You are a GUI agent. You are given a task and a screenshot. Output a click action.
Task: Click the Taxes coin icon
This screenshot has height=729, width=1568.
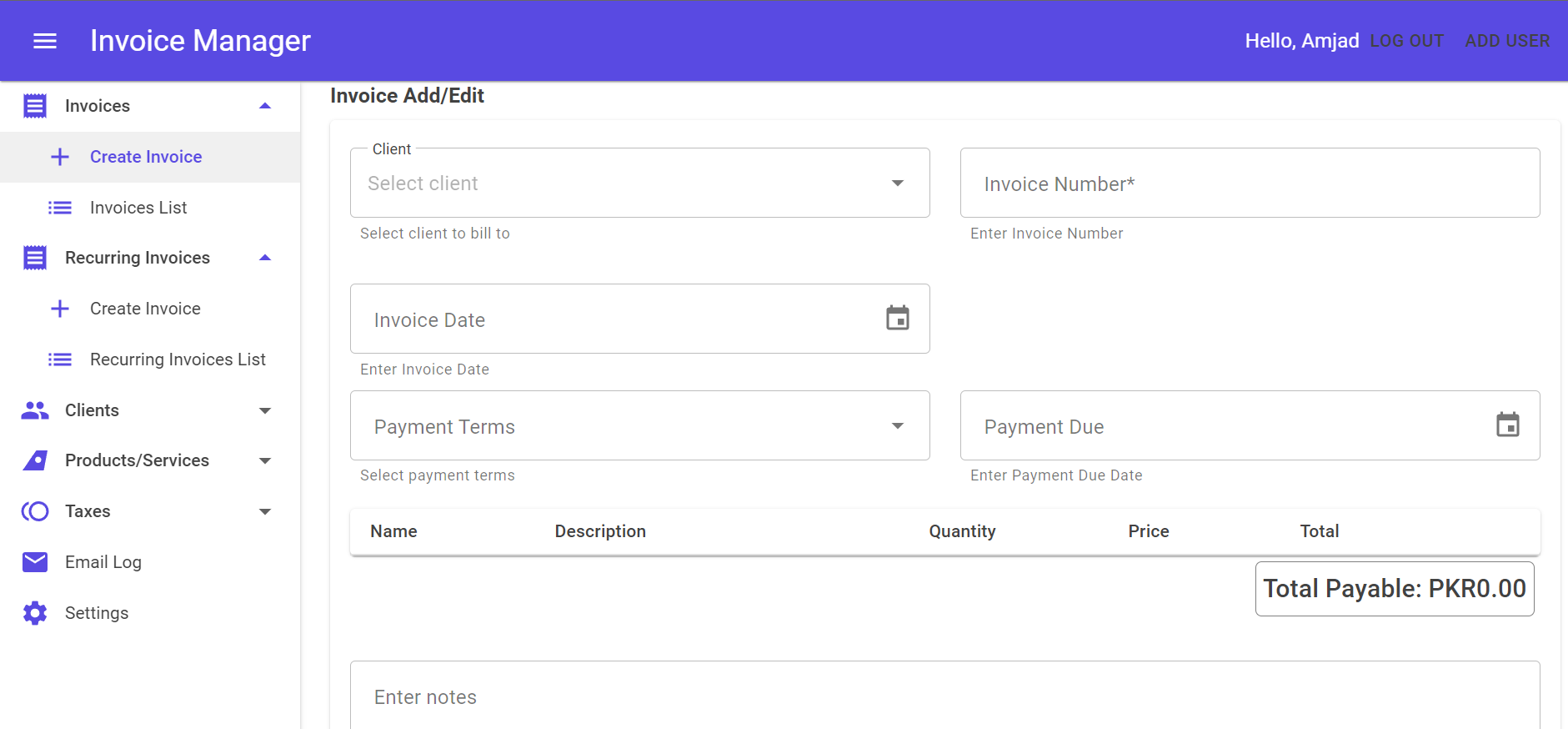pos(35,511)
